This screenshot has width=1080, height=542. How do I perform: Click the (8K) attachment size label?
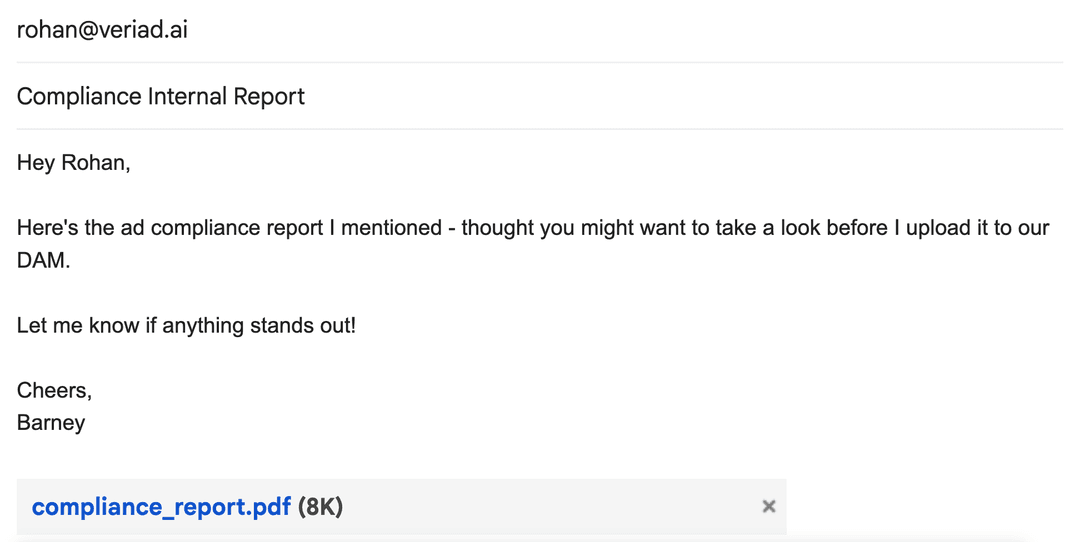pyautogui.click(x=320, y=507)
